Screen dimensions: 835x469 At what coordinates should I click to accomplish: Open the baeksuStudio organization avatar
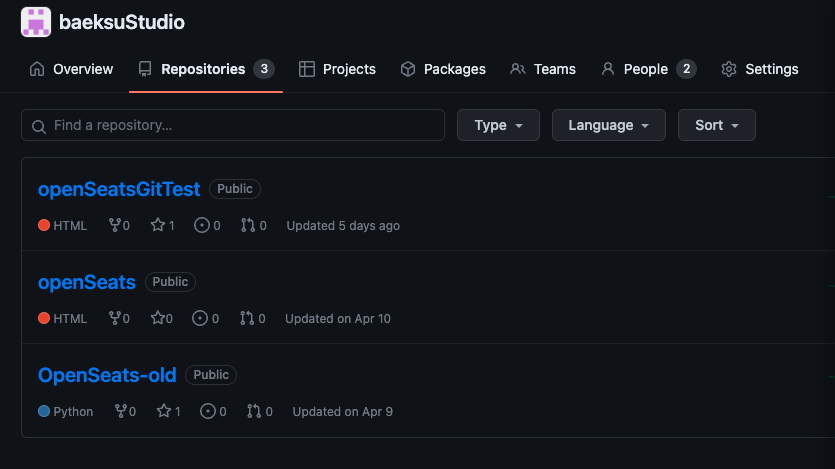click(x=36, y=22)
